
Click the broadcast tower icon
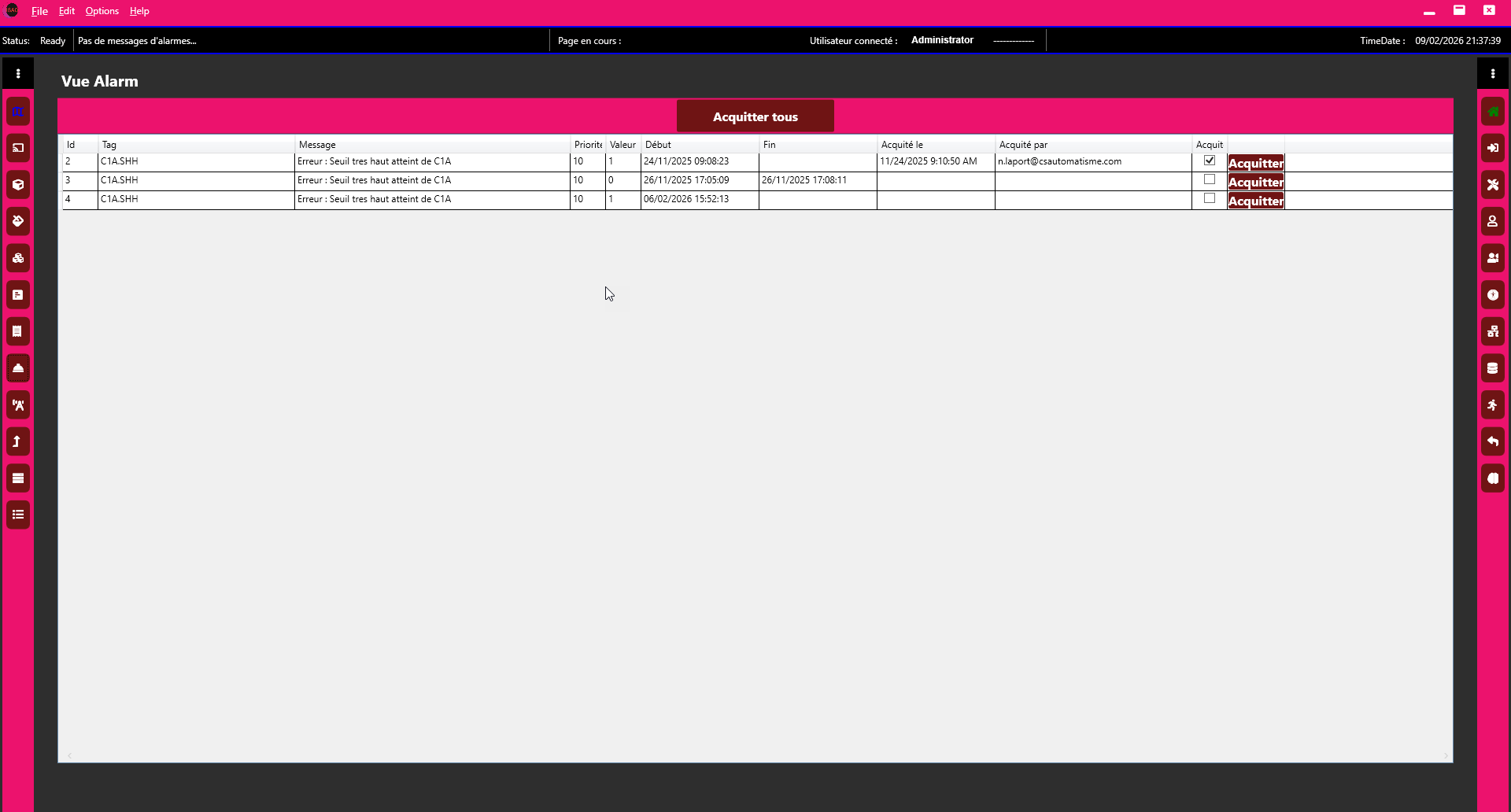pos(18,405)
